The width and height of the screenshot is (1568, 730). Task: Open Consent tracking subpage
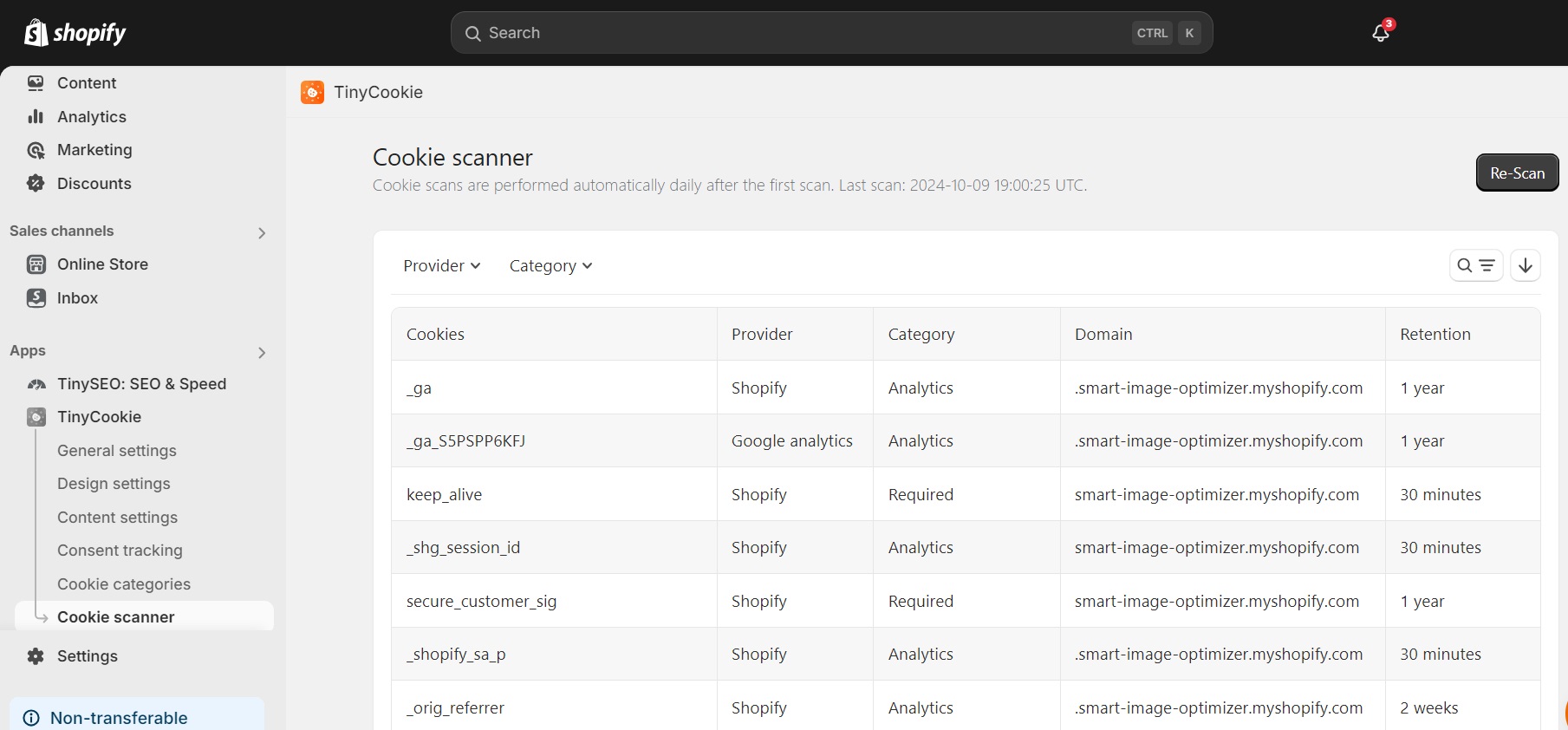click(x=120, y=551)
